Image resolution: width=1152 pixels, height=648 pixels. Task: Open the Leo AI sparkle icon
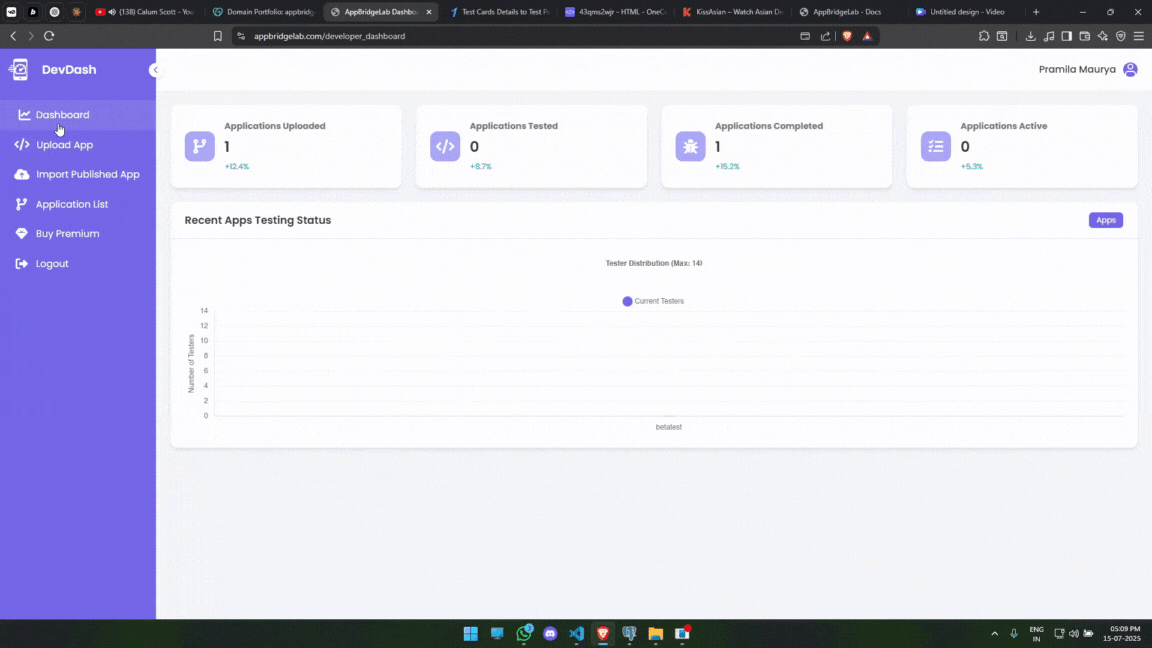pos(1103,36)
